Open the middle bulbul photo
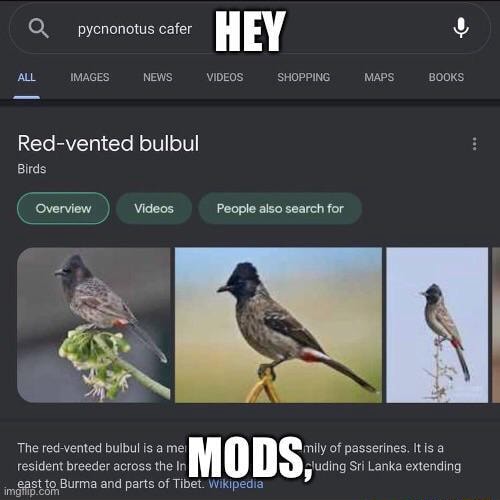Image resolution: width=500 pixels, height=500 pixels. 278,325
